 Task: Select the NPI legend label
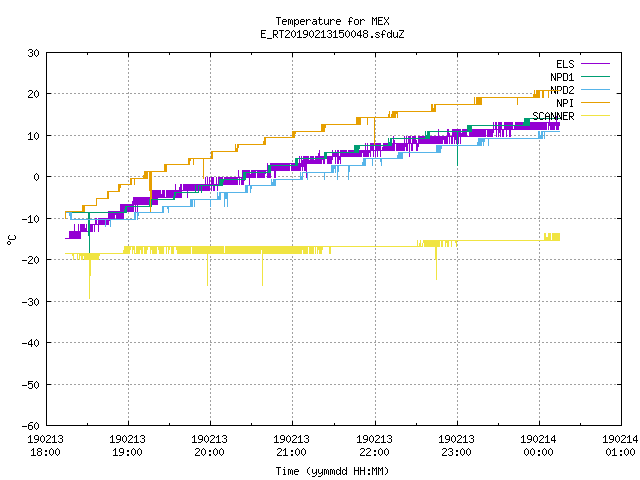click(x=565, y=103)
